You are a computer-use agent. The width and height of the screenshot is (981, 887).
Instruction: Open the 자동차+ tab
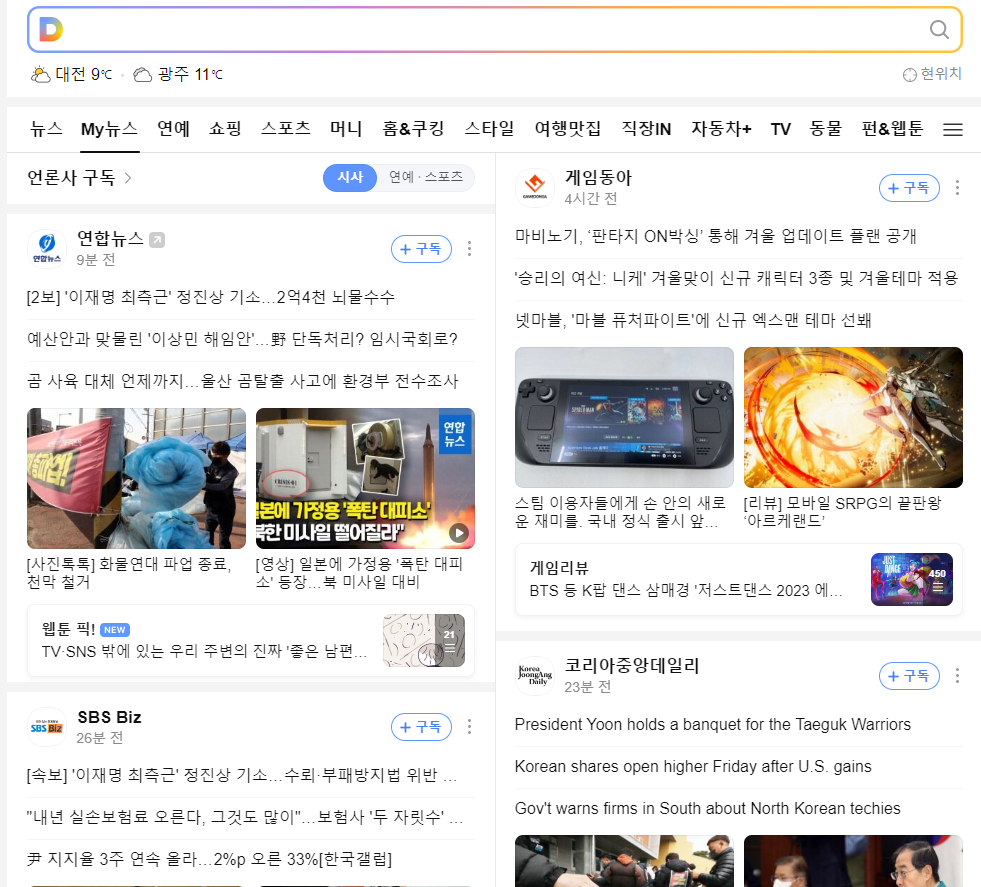pyautogui.click(x=721, y=129)
